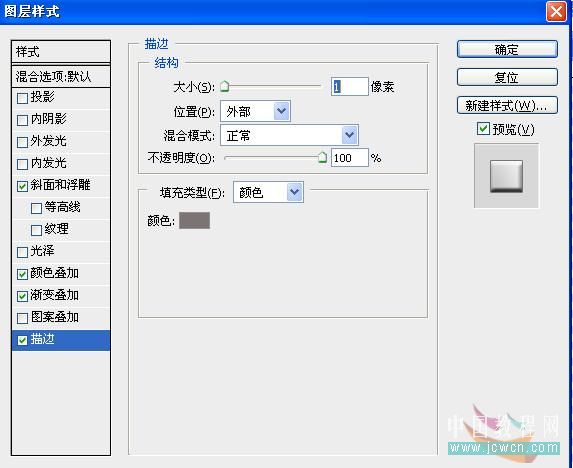Screen dimensions: 573x468
Task: Uncheck the 渐变叠加 checkbox
Action: (22, 296)
